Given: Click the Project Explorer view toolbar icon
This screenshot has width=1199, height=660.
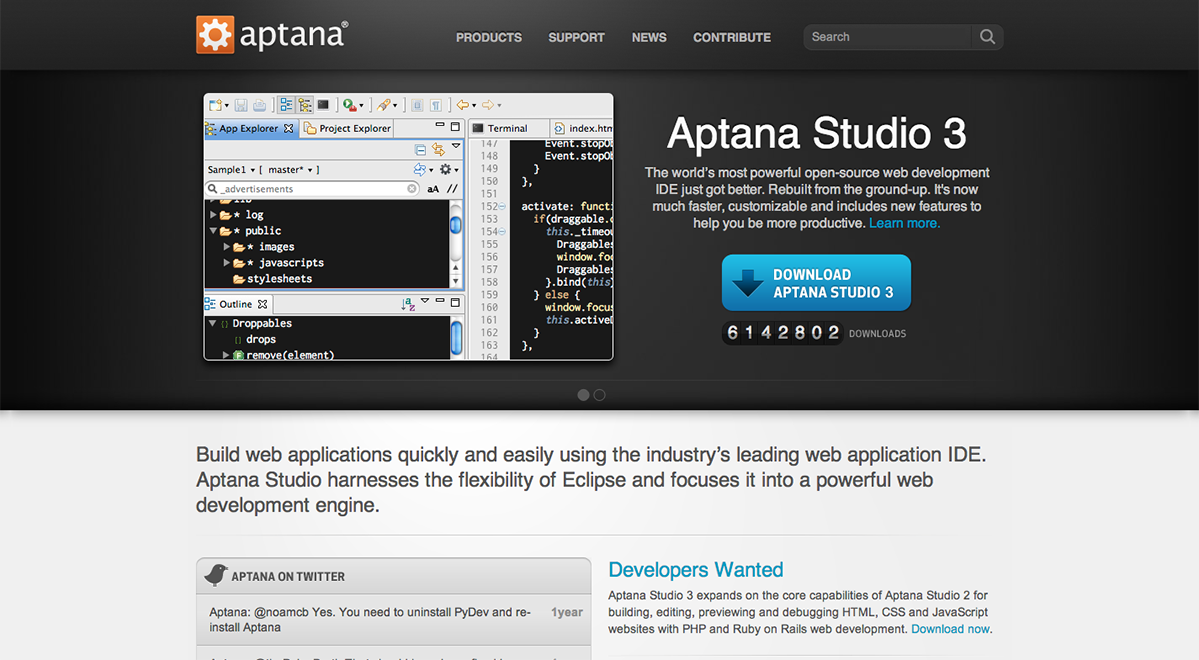Looking at the screenshot, I should coord(304,105).
